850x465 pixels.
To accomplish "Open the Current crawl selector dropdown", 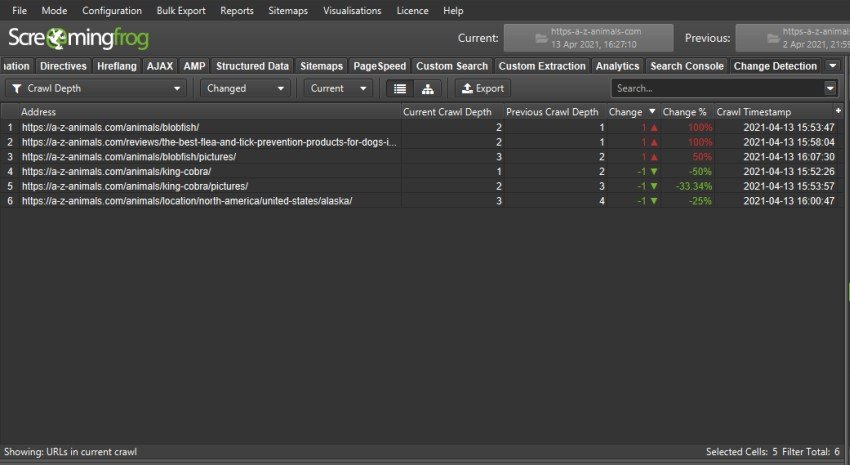I will 338,88.
